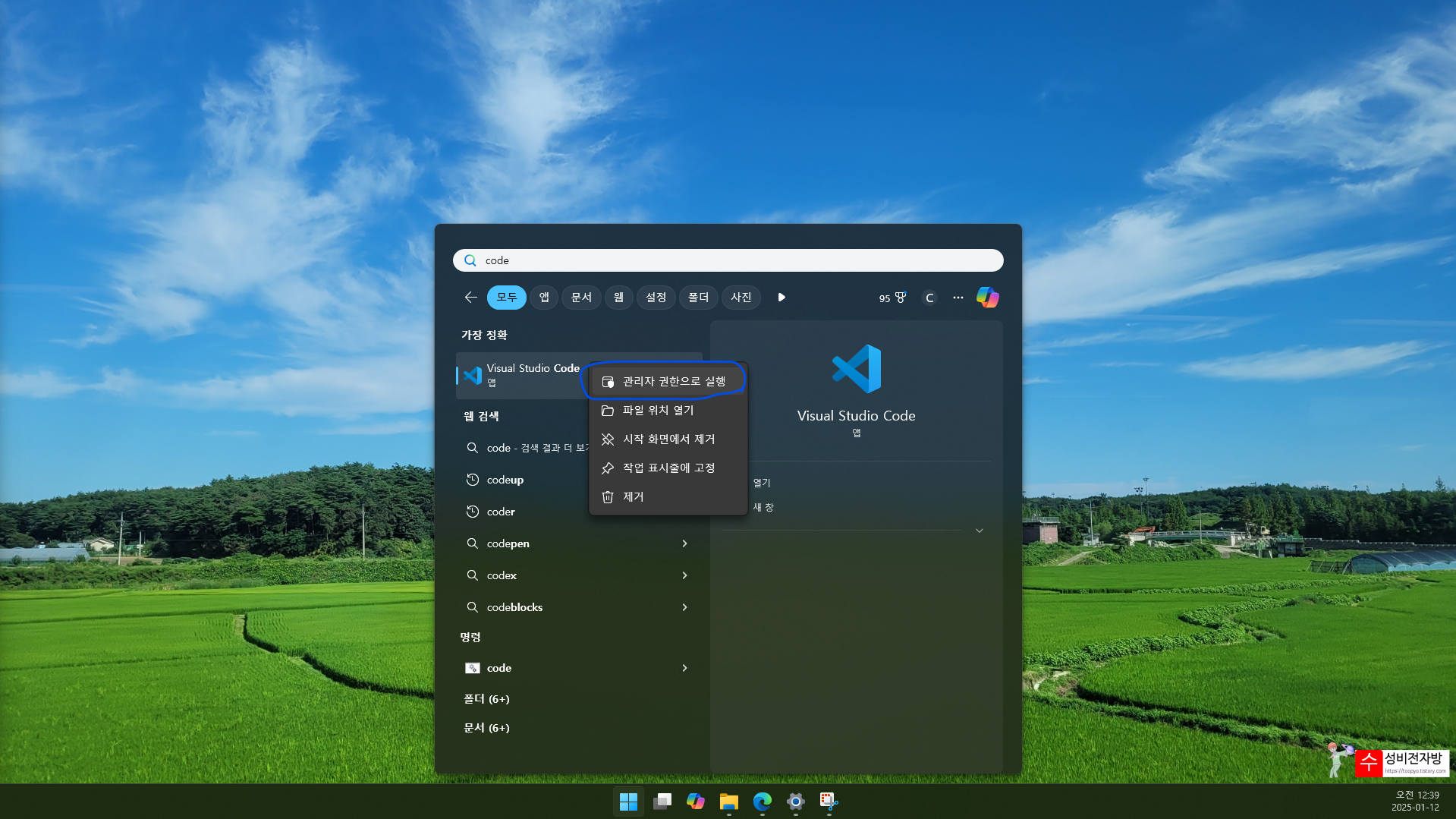Open Snipping Tool from the taskbar
Screen dimensions: 1456x819
[829, 802]
